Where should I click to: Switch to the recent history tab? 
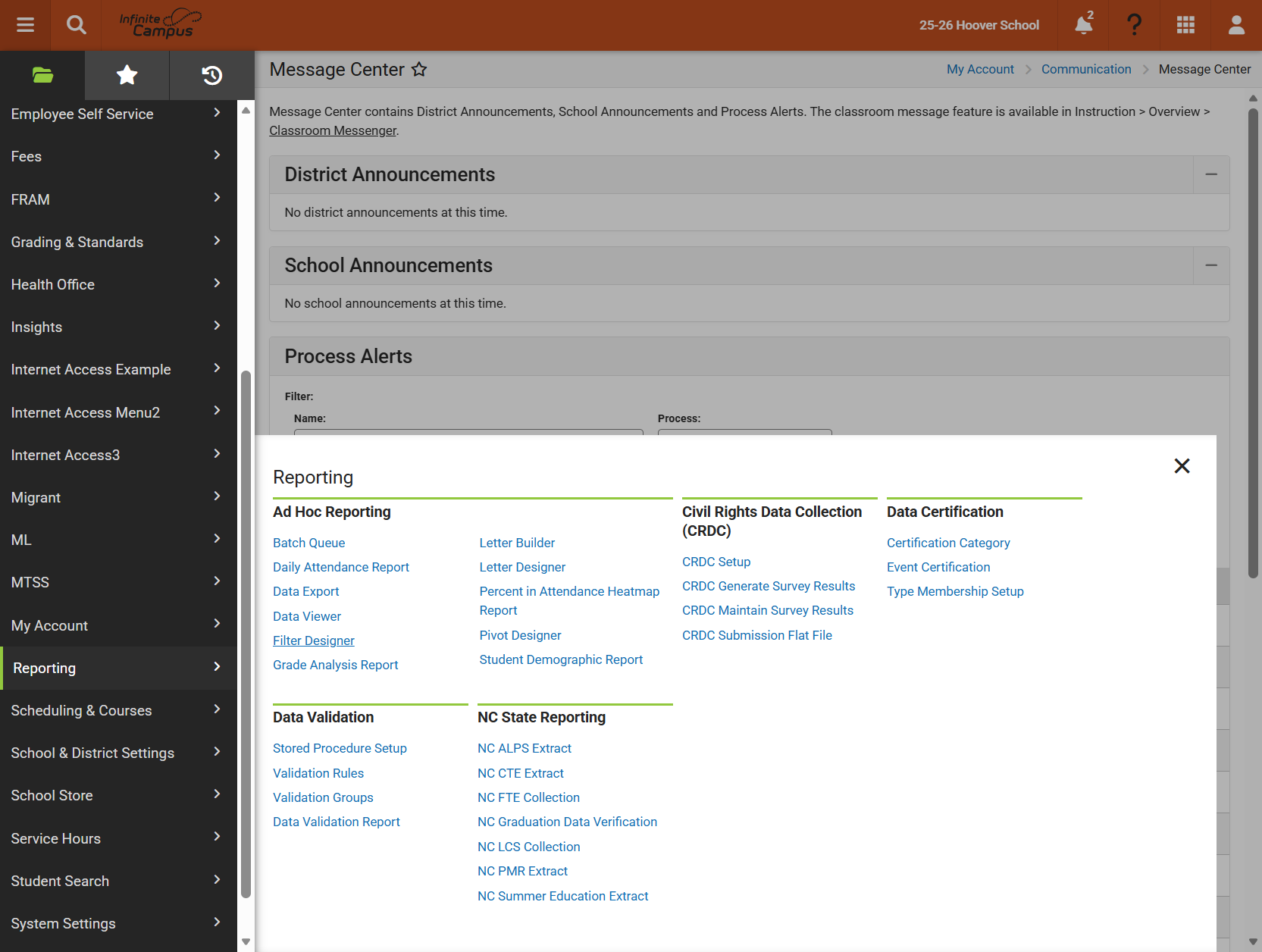tap(211, 75)
